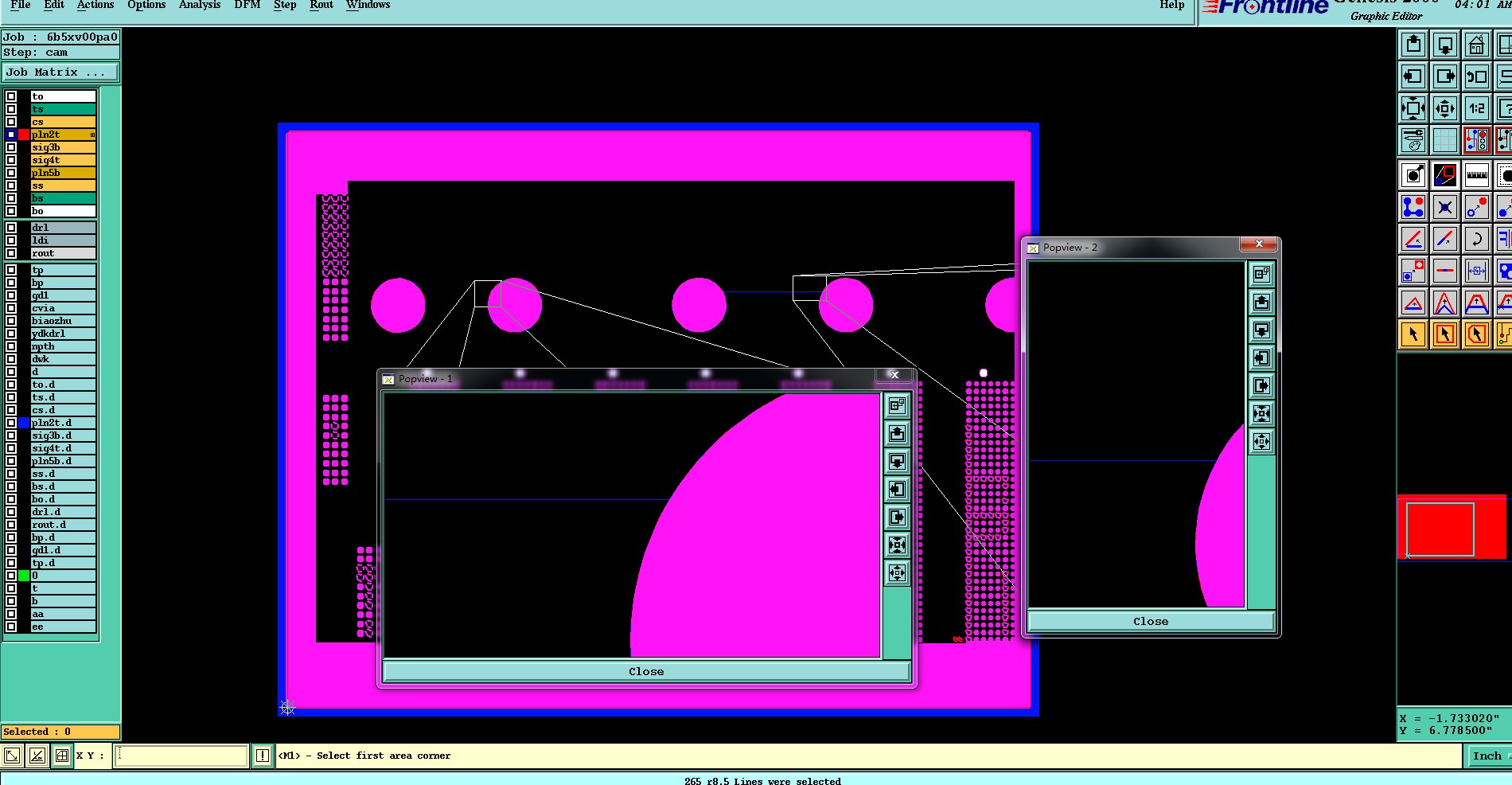The width and height of the screenshot is (1512, 785).
Task: Open the Windows menu
Action: [x=368, y=5]
